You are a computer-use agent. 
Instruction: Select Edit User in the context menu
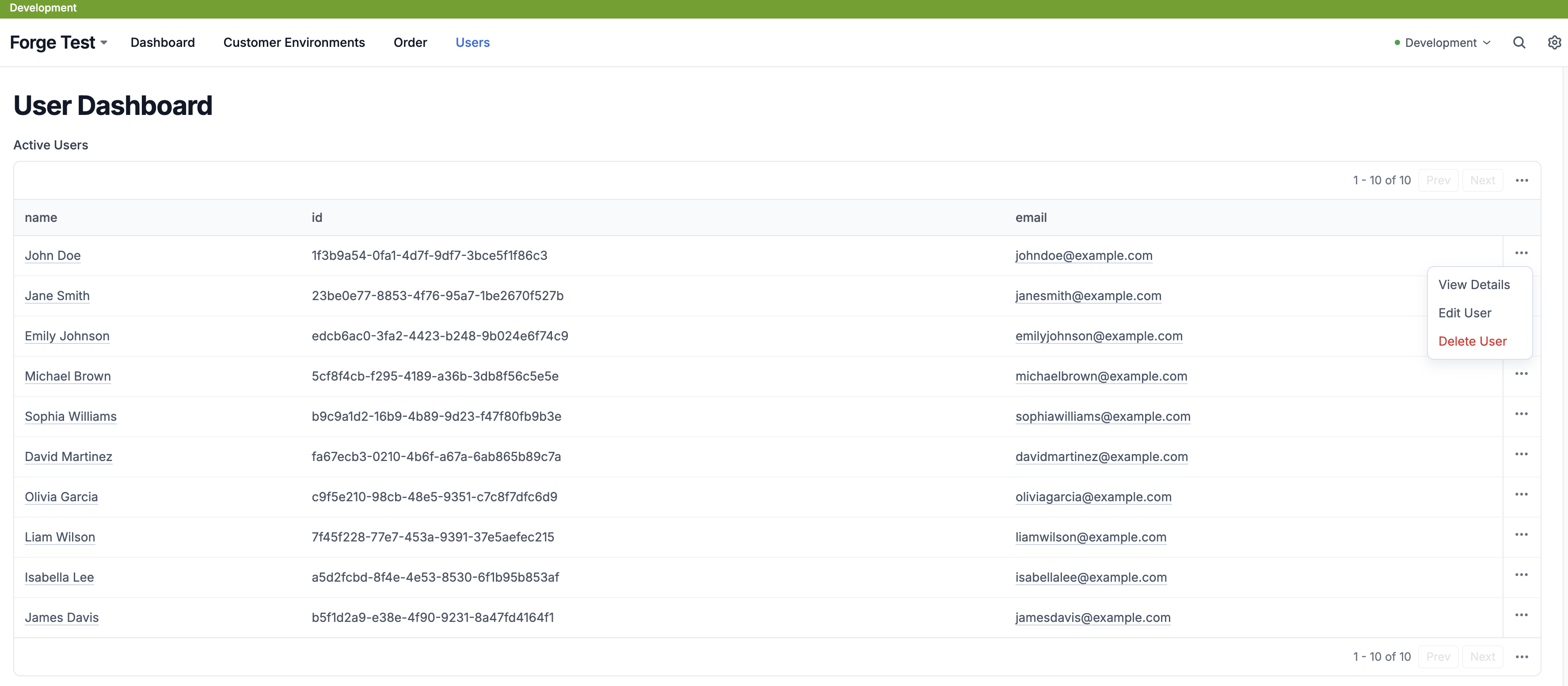(1465, 313)
